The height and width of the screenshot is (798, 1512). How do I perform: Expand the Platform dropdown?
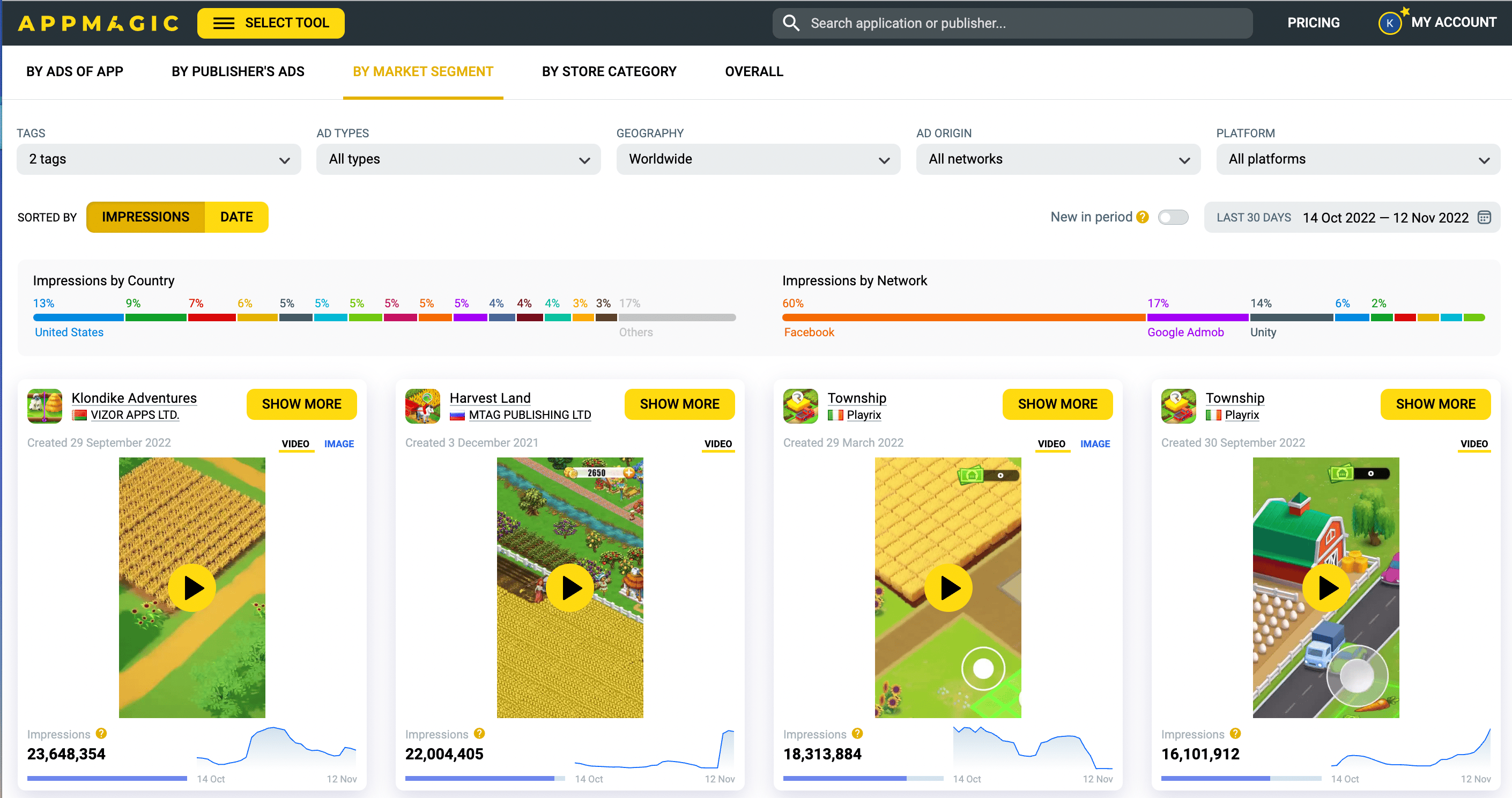pyautogui.click(x=1358, y=159)
